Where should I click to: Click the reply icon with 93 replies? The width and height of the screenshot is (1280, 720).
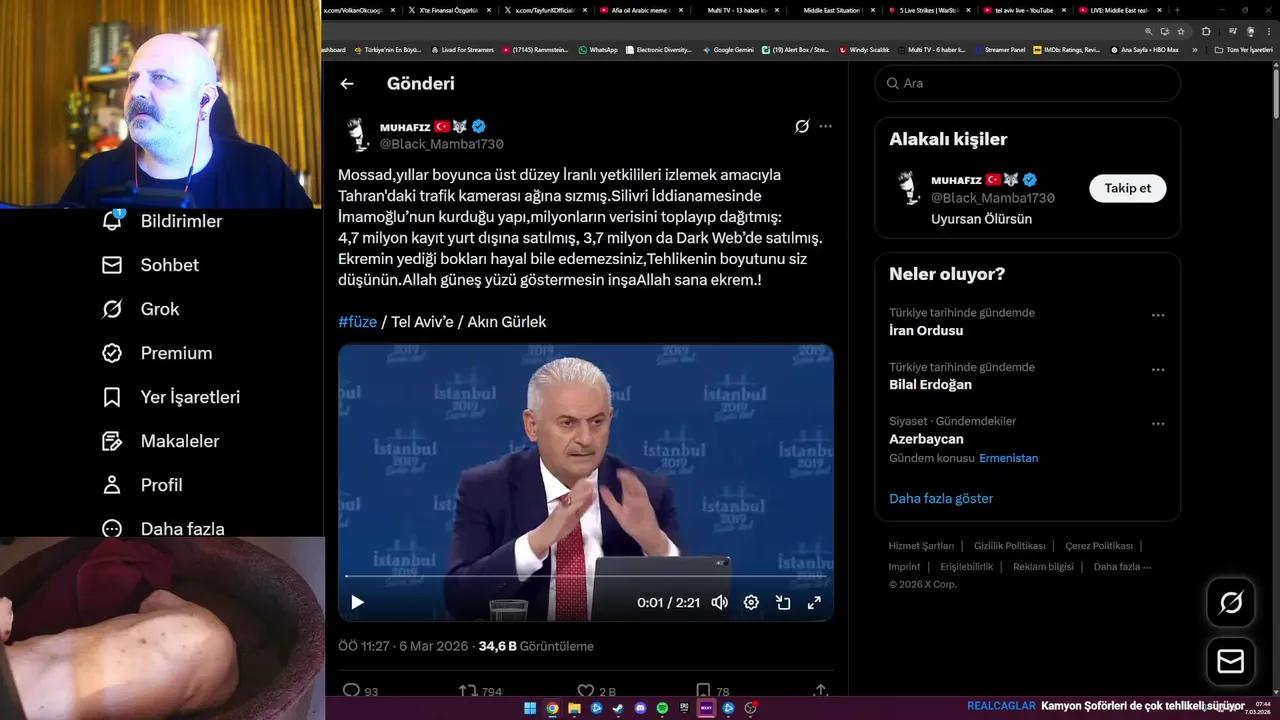(x=351, y=690)
